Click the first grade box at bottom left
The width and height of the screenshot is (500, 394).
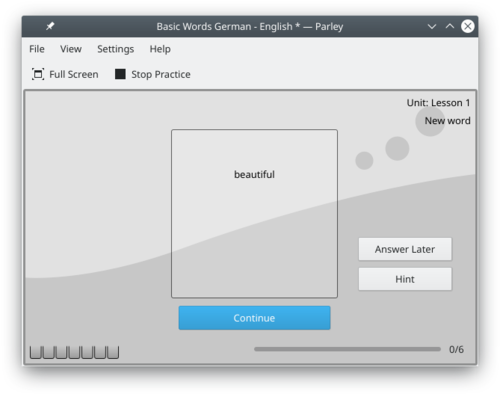[36, 352]
